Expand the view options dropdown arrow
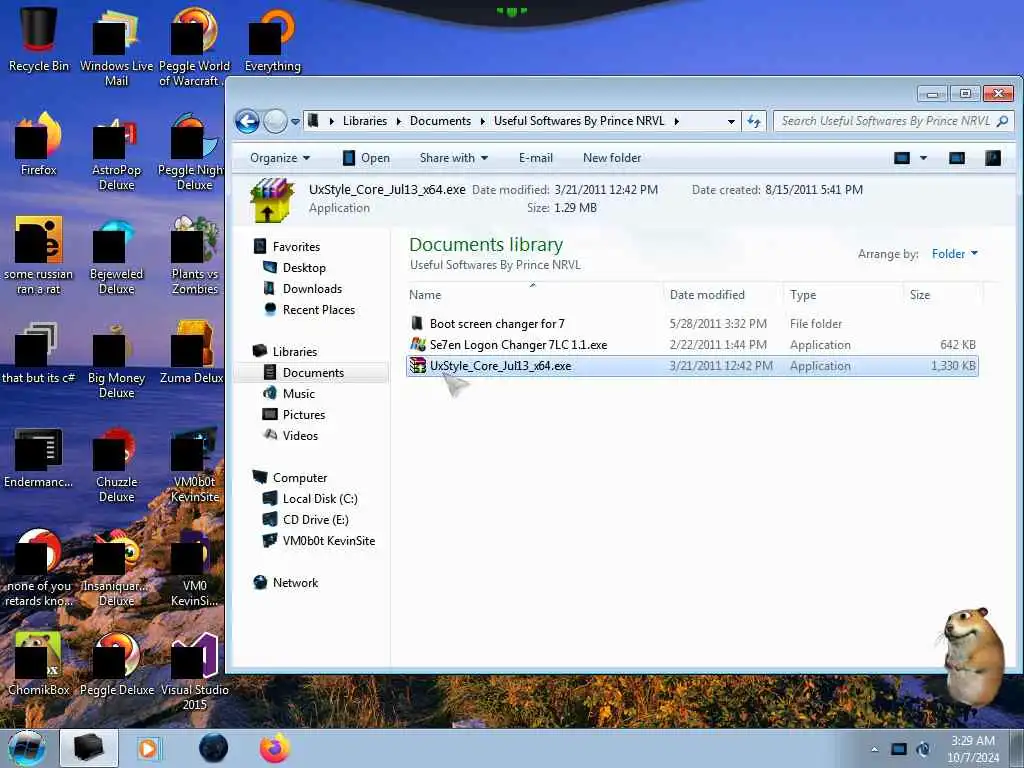1024x768 pixels. (923, 158)
